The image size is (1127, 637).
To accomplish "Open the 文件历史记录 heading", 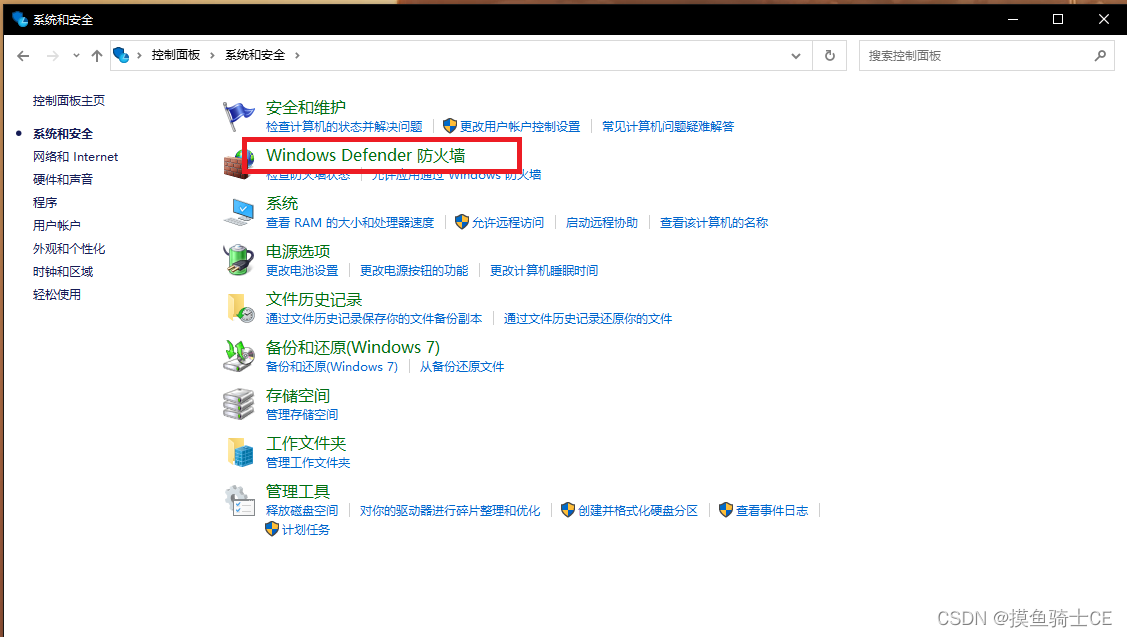I will (314, 300).
